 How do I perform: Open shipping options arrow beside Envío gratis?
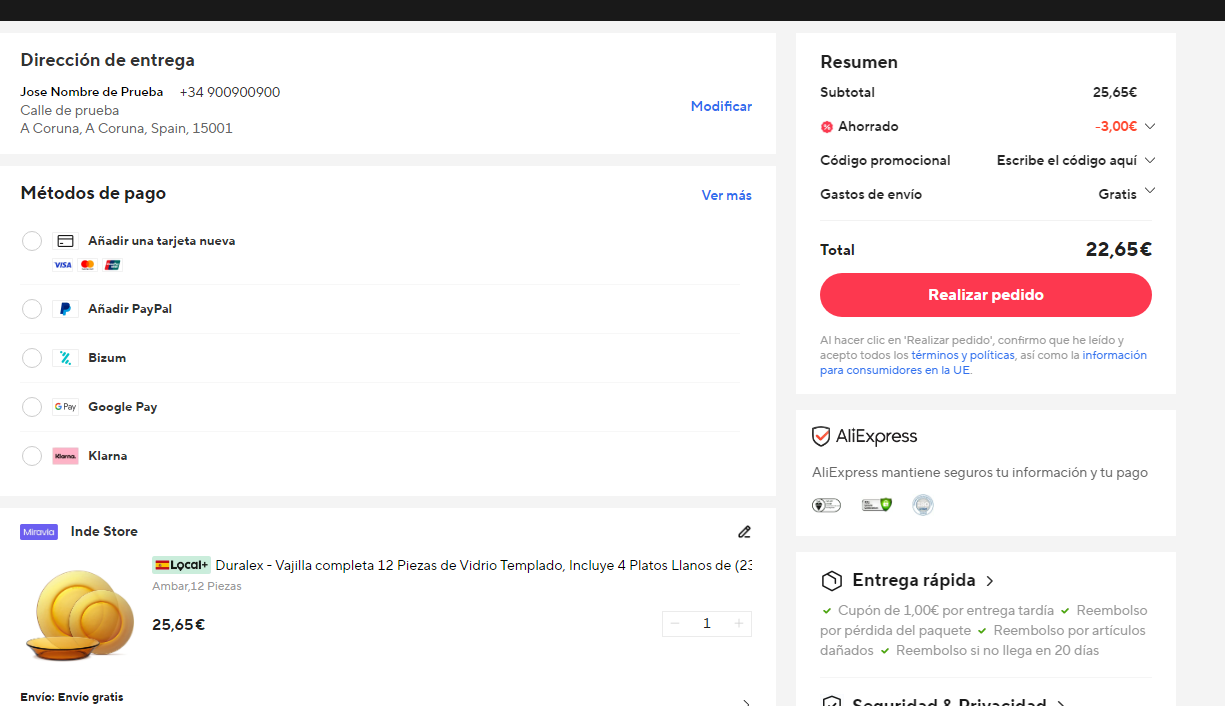point(746,702)
